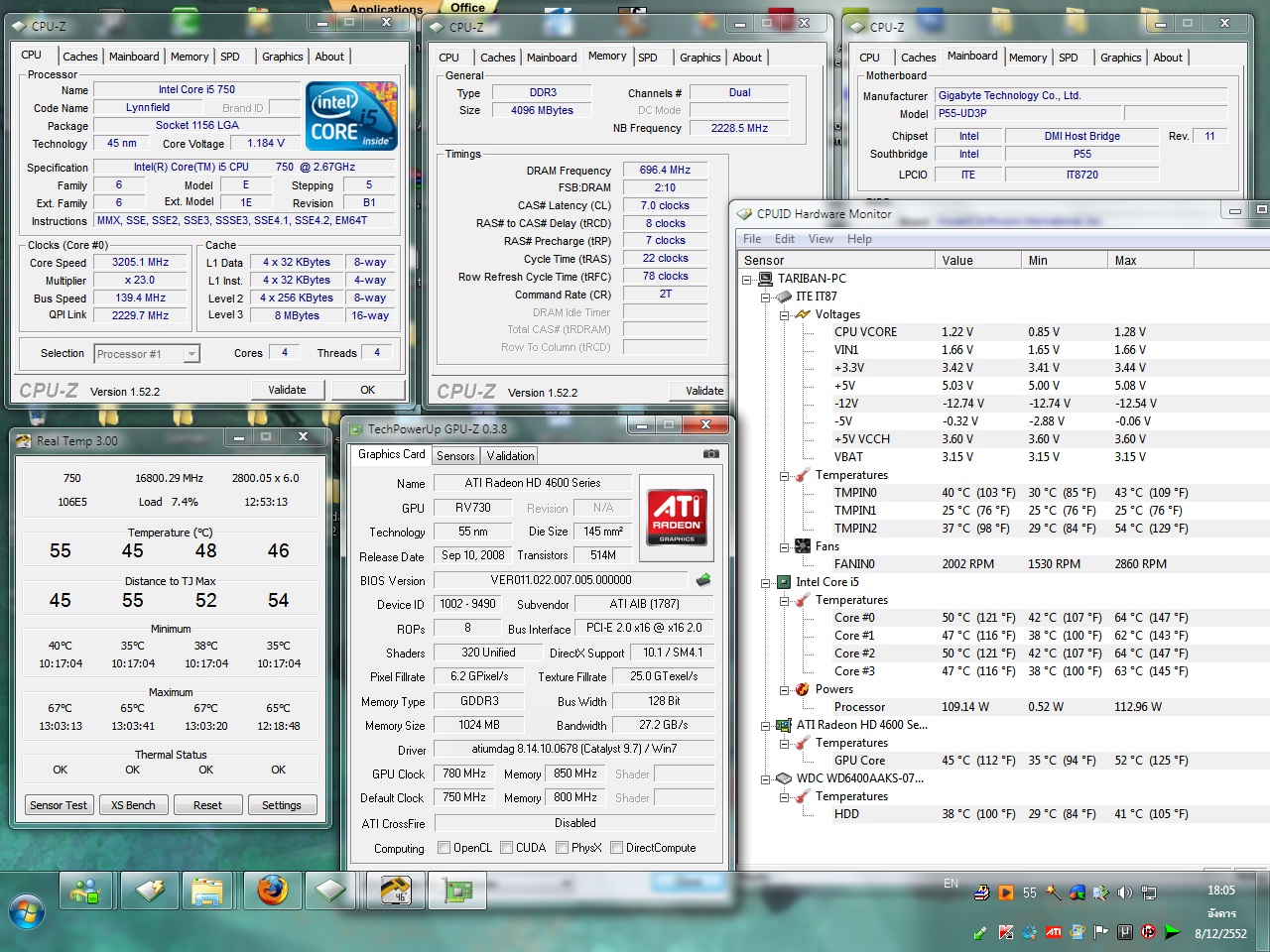Image resolution: width=1270 pixels, height=952 pixels.
Task: Open the Action Center flag icon
Action: (x=1101, y=932)
